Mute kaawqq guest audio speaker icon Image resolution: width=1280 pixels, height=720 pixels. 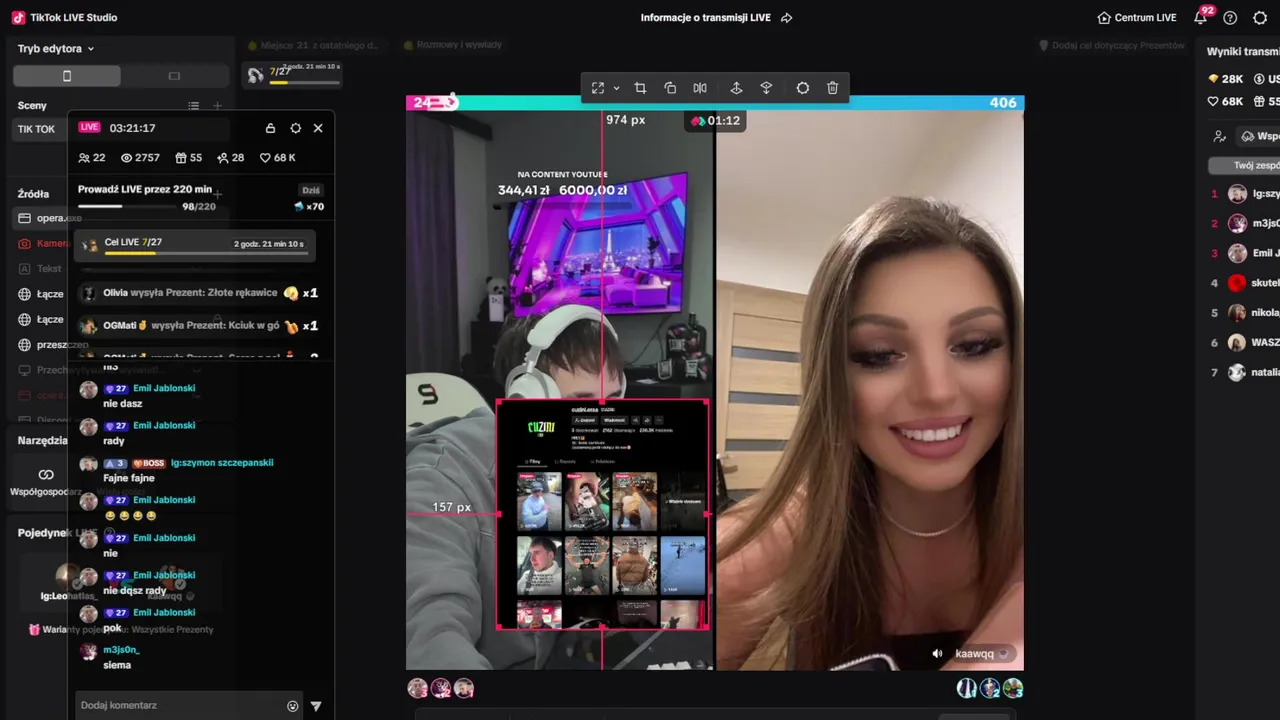tap(937, 654)
